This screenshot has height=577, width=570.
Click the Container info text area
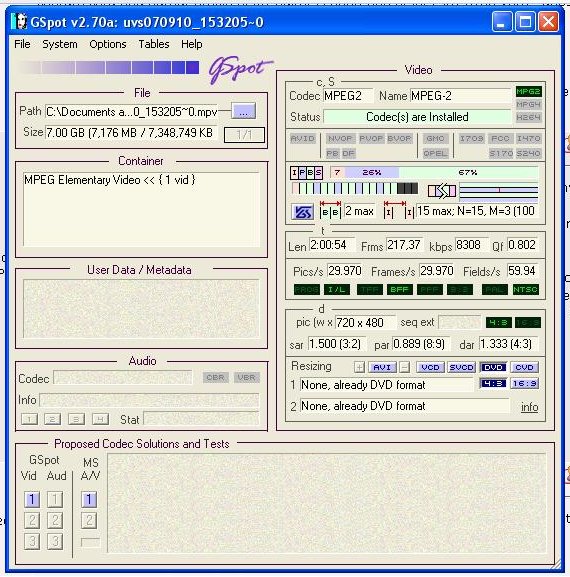[141, 209]
